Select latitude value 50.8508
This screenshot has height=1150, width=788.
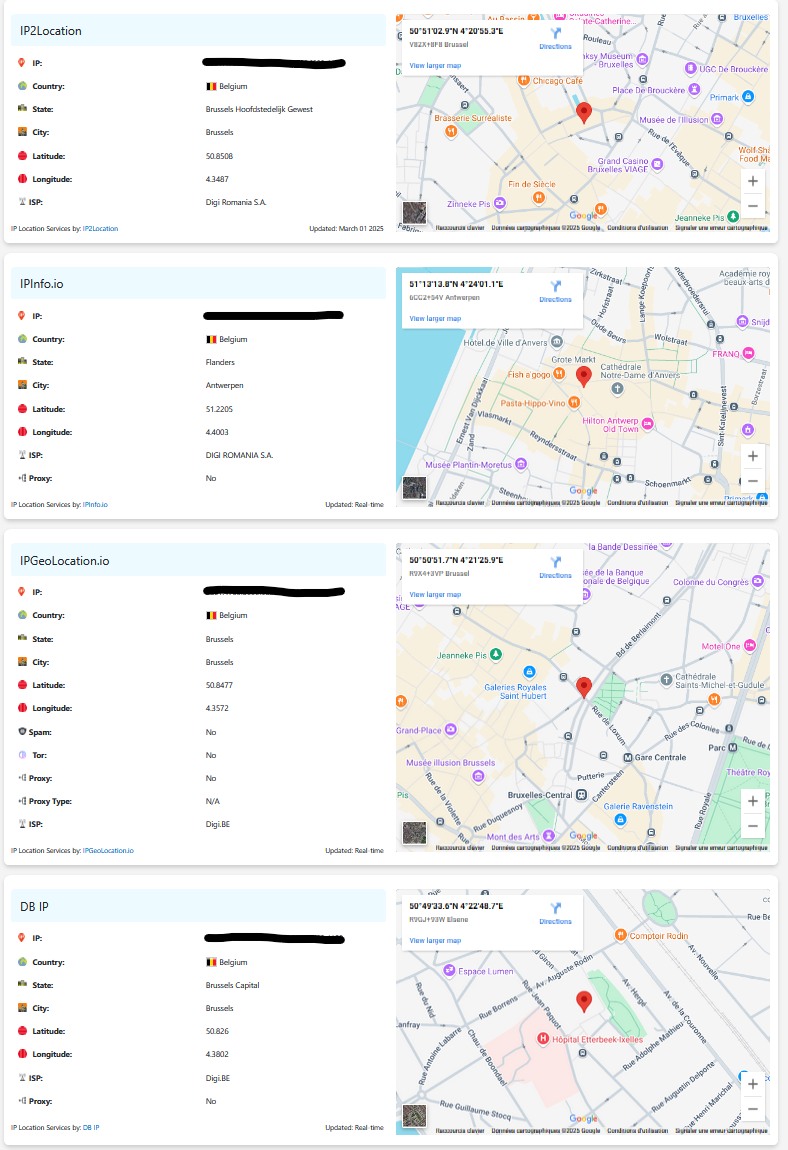[219, 156]
